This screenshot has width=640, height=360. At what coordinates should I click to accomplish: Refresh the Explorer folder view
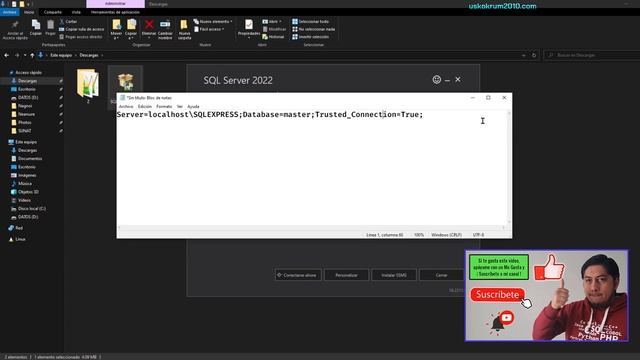tap(534, 55)
